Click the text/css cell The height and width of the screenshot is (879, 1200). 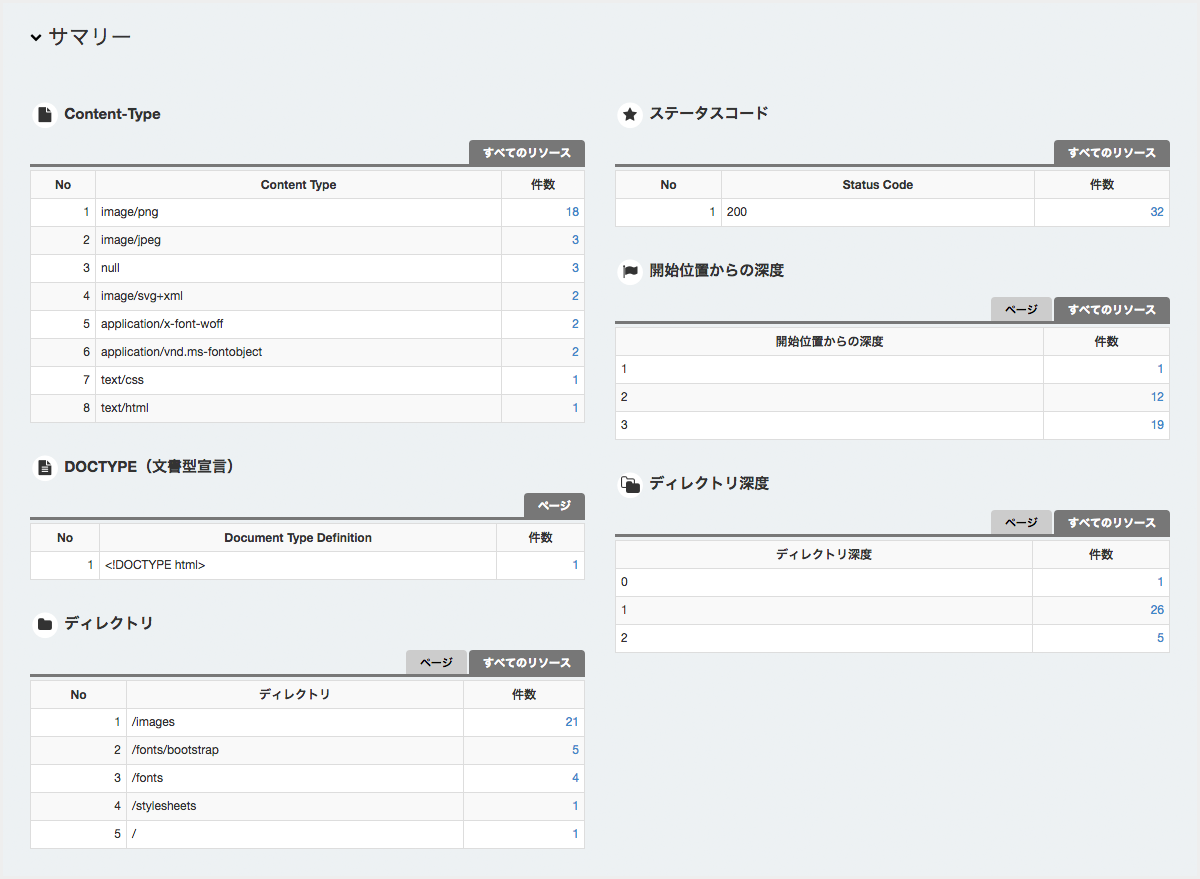point(298,380)
